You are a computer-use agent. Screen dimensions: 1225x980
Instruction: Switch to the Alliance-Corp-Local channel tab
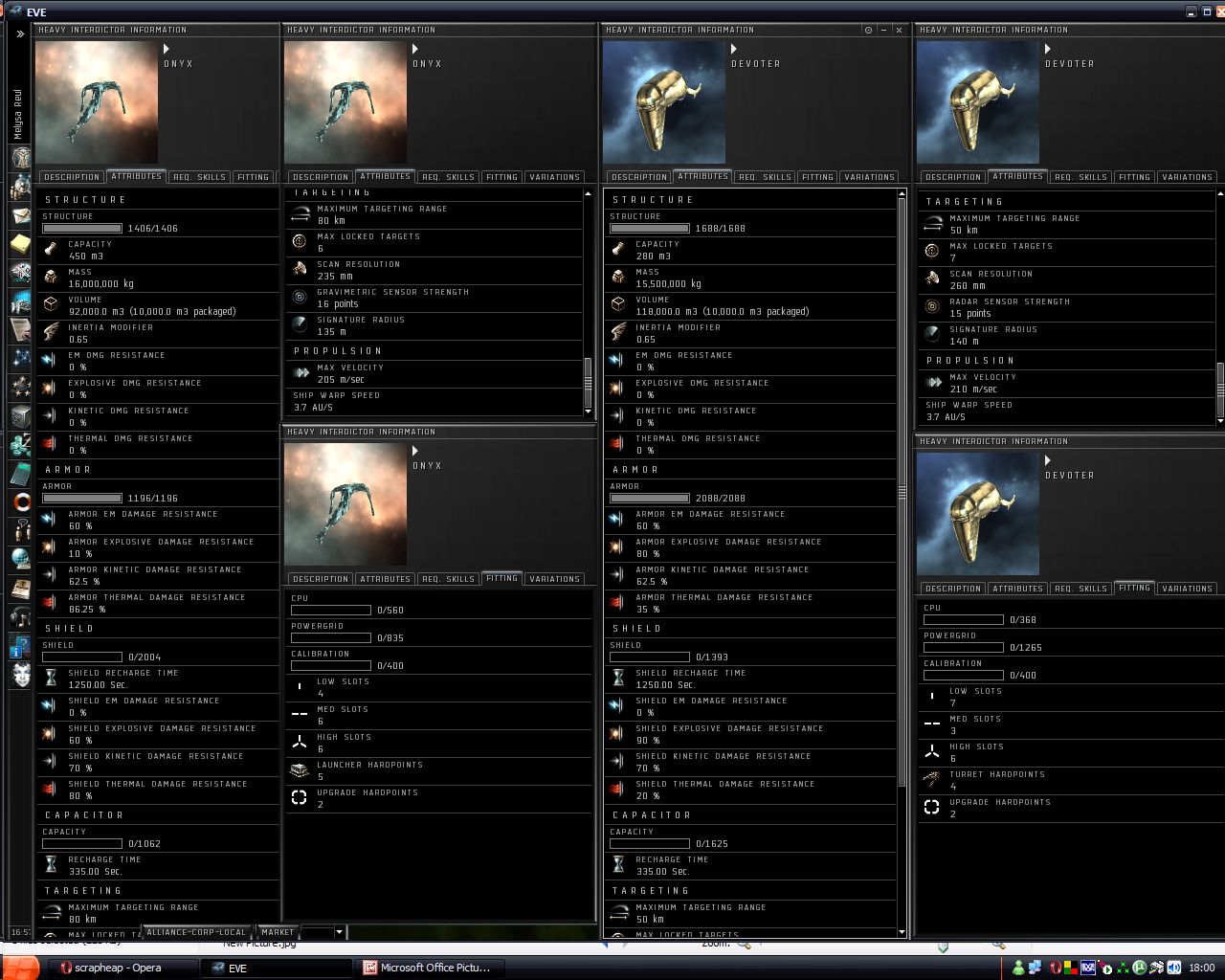tap(197, 931)
